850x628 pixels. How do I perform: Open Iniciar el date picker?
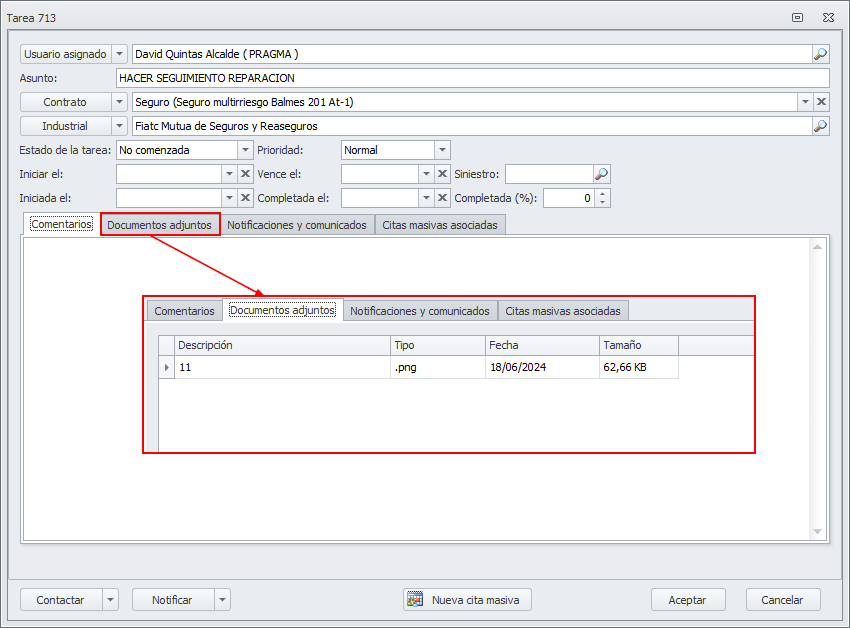pos(229,174)
